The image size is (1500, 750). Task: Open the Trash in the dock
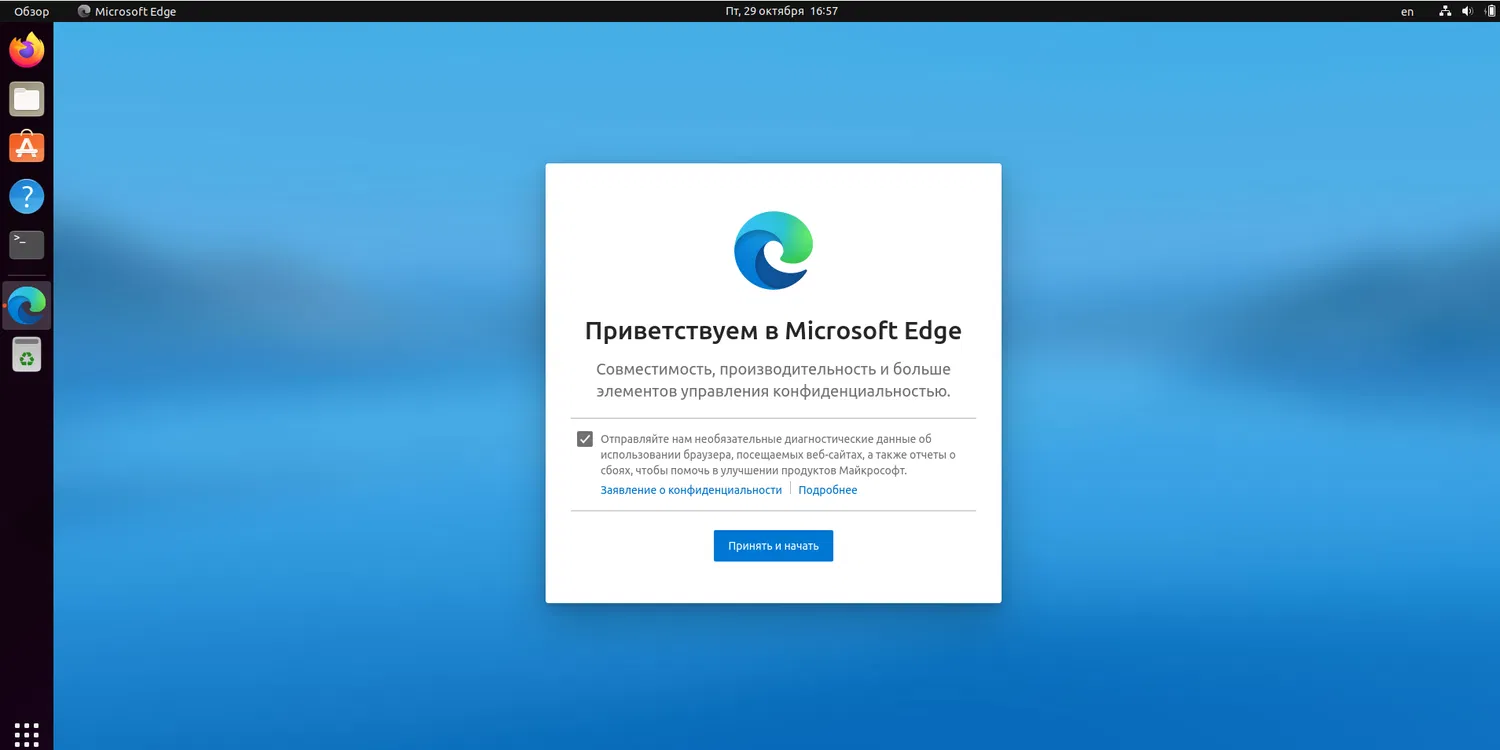point(27,354)
